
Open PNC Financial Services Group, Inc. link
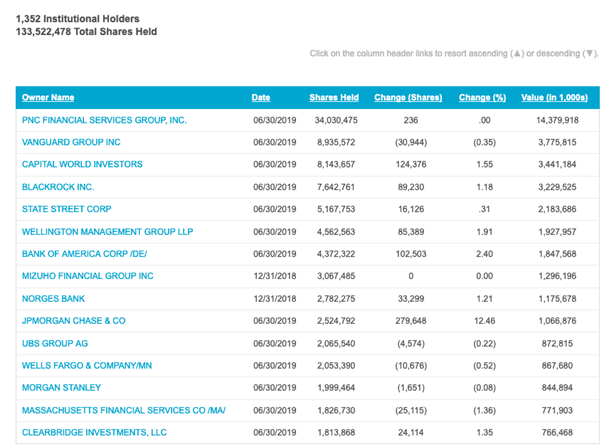pos(104,120)
